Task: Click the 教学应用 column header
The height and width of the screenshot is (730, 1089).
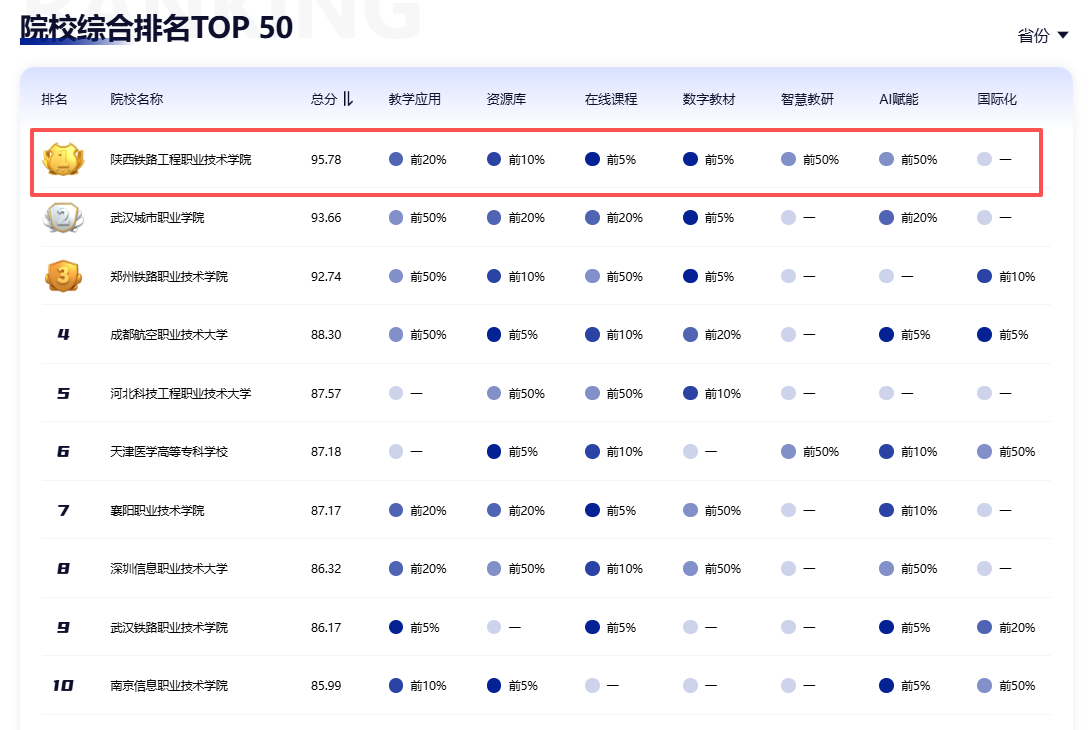Action: coord(415,99)
